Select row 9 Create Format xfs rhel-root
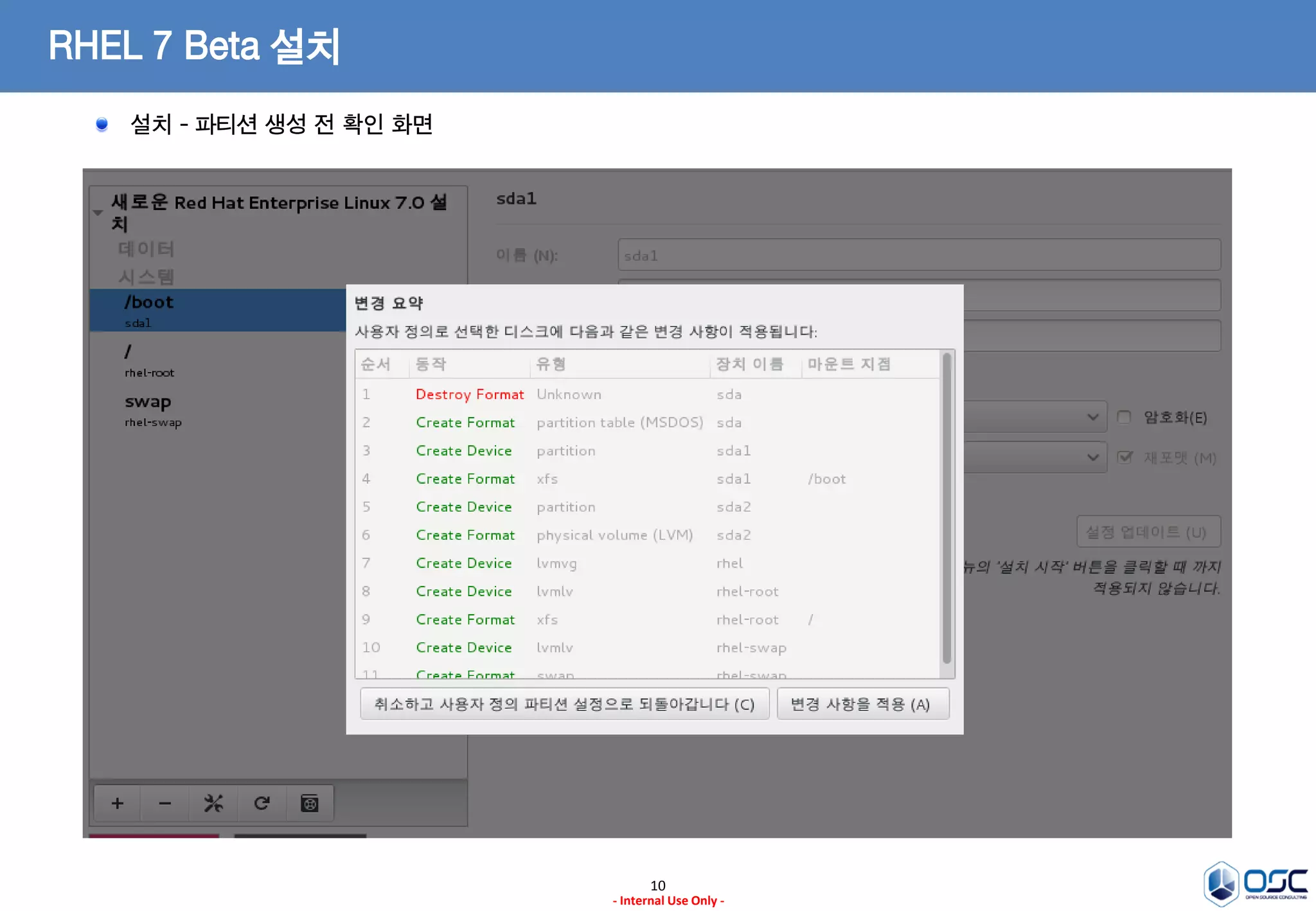The width and height of the screenshot is (1316, 911). tap(648, 619)
